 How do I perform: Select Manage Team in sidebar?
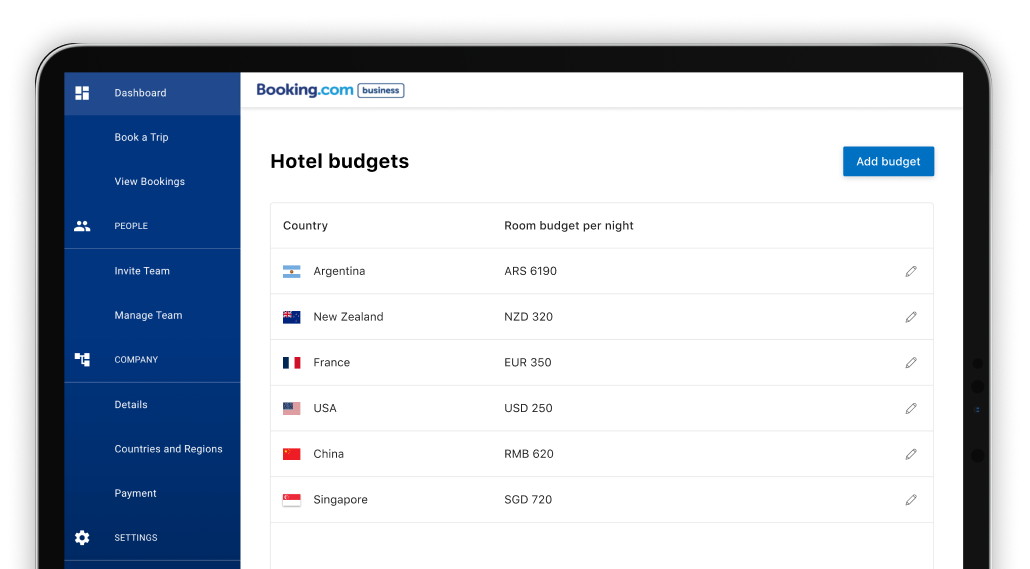pyautogui.click(x=148, y=315)
